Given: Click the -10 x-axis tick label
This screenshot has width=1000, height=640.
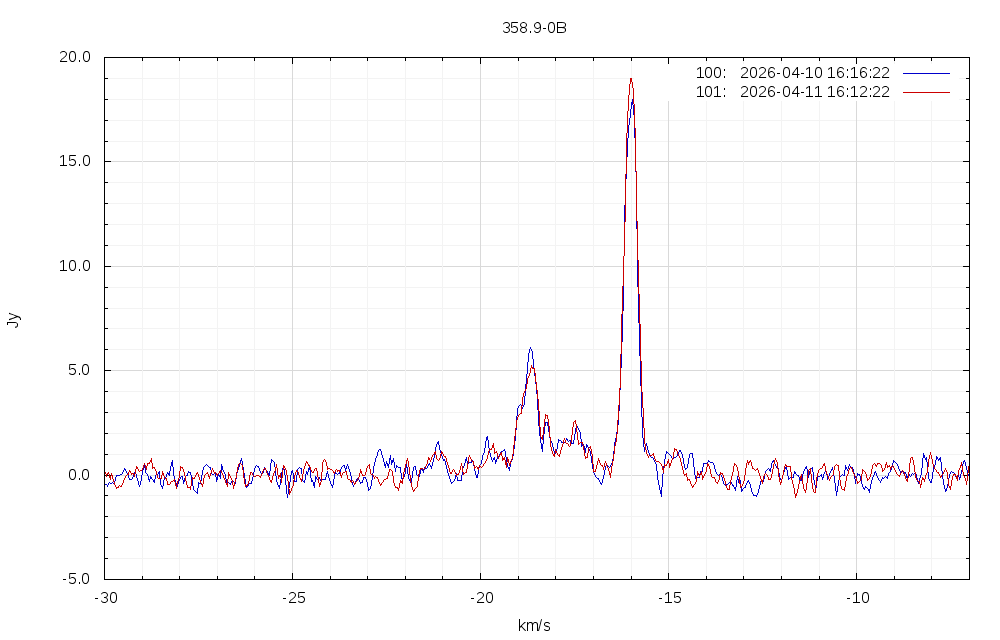Looking at the screenshot, I should tap(856, 596).
